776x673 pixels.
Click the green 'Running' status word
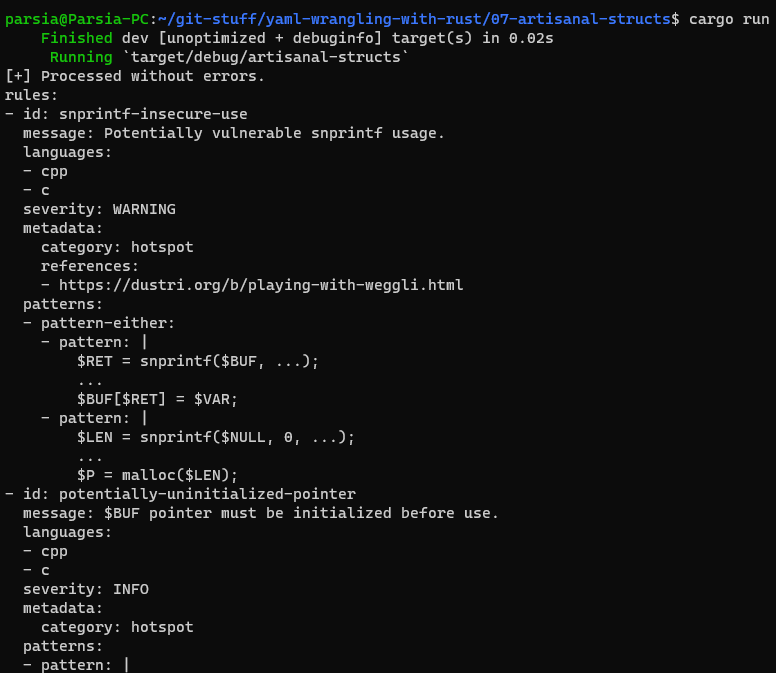coord(80,57)
